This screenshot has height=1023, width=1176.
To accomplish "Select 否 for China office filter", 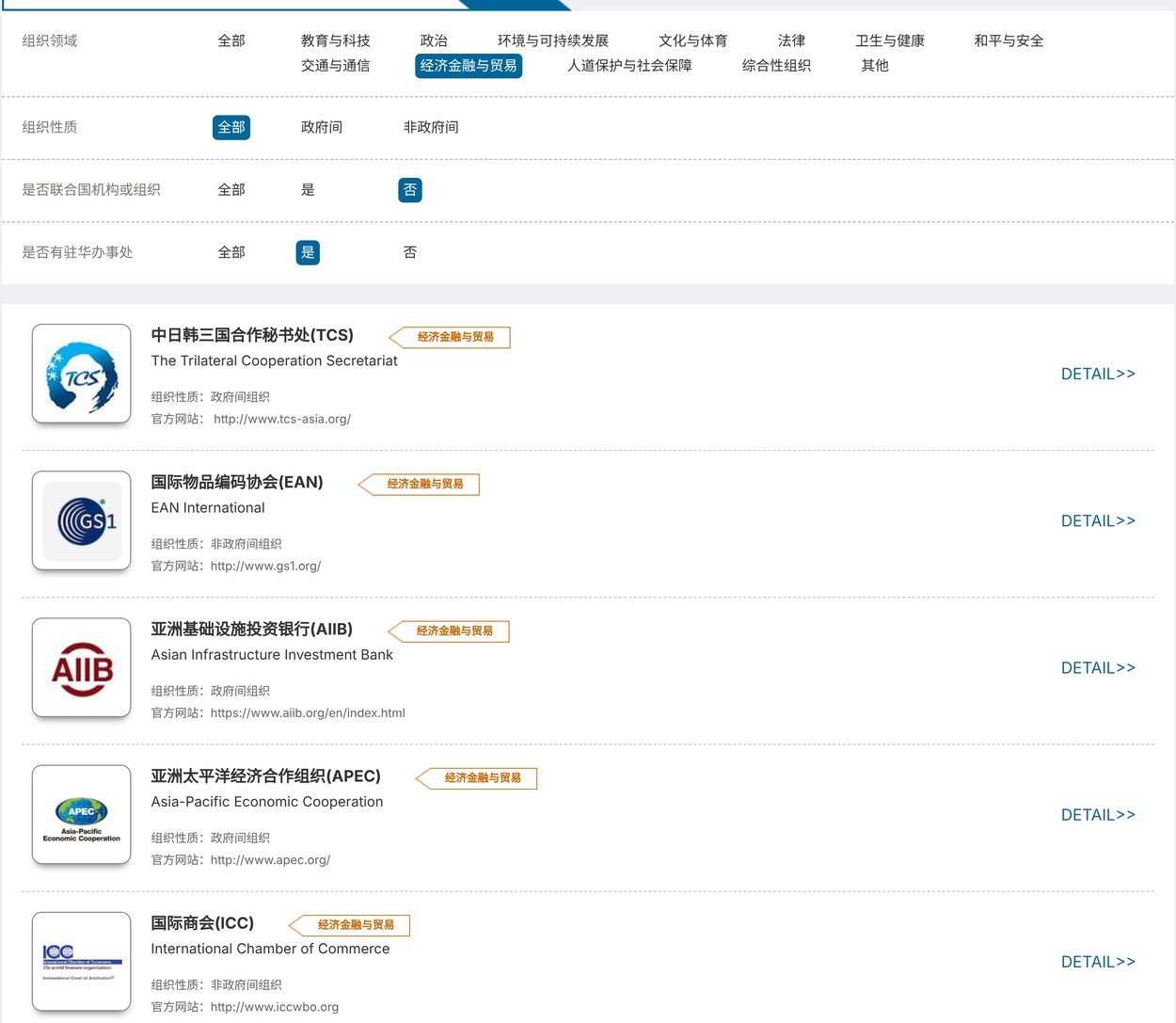I will [x=410, y=252].
